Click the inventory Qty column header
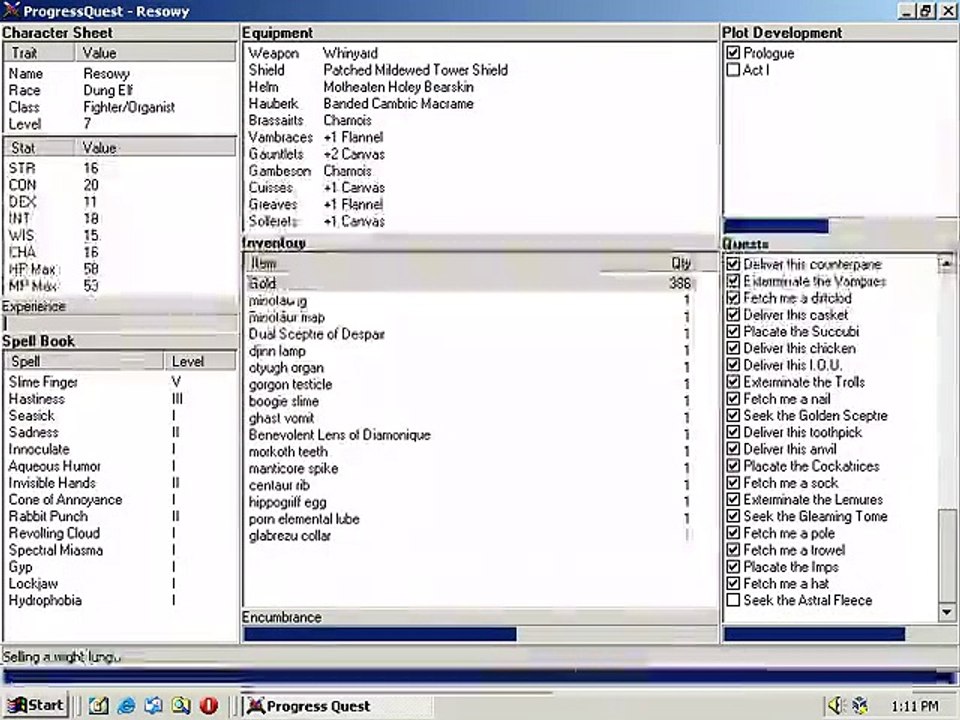This screenshot has width=960, height=720. 647,263
